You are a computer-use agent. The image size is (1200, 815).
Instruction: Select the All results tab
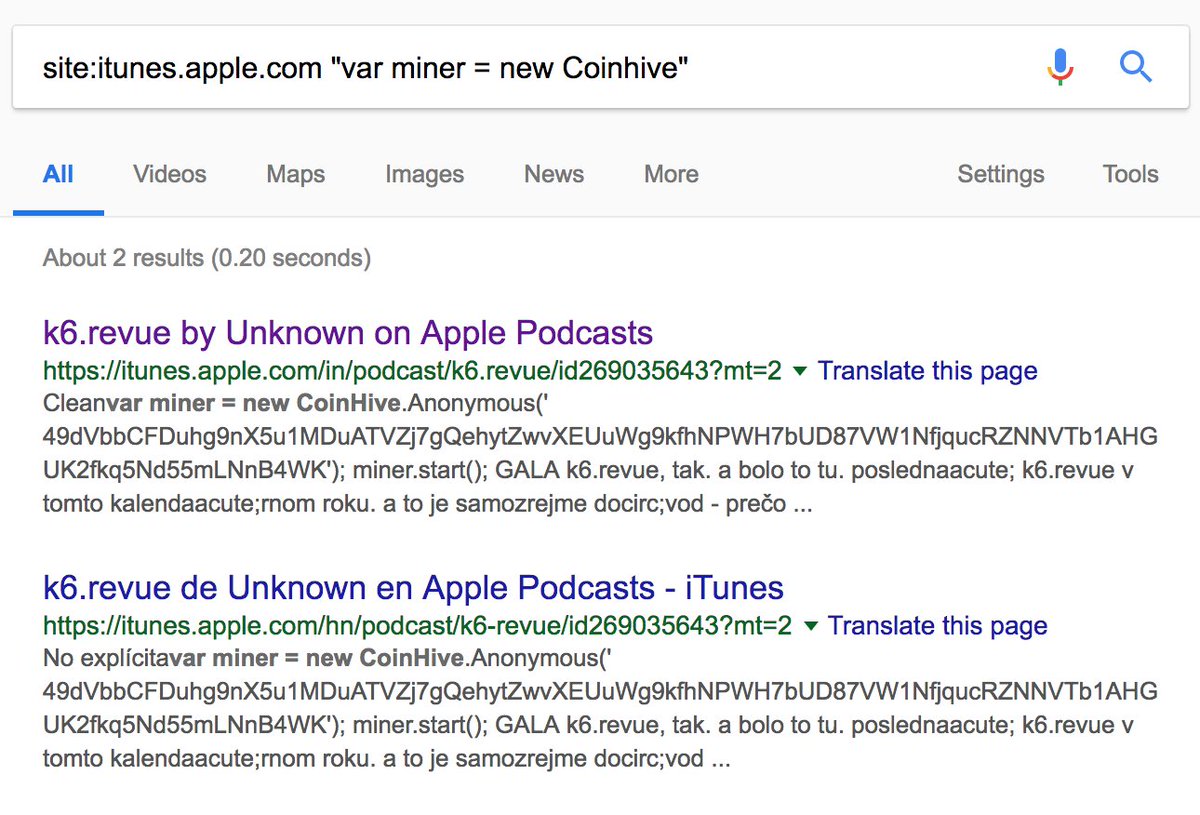[x=58, y=174]
